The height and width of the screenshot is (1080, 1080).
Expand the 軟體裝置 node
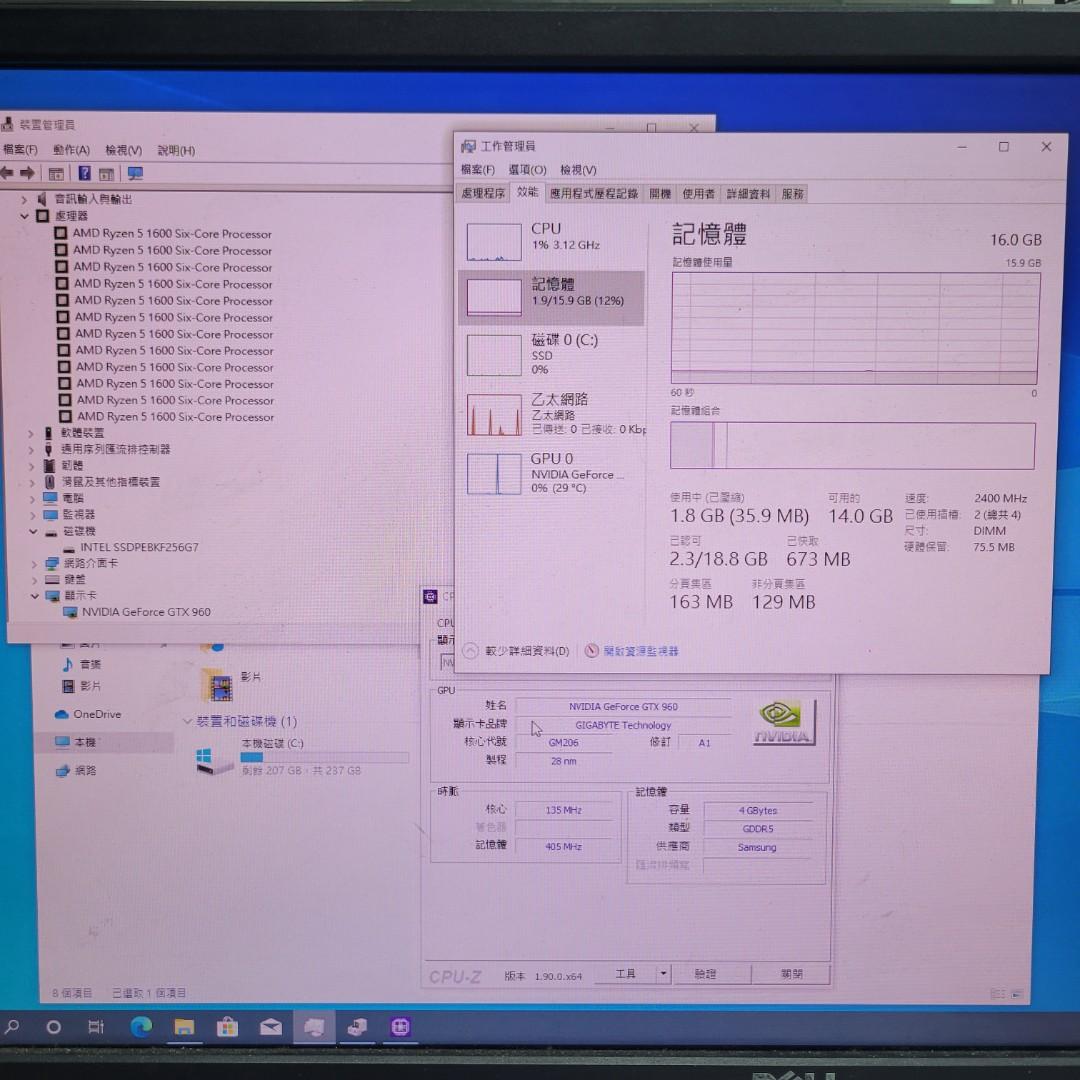[31, 434]
